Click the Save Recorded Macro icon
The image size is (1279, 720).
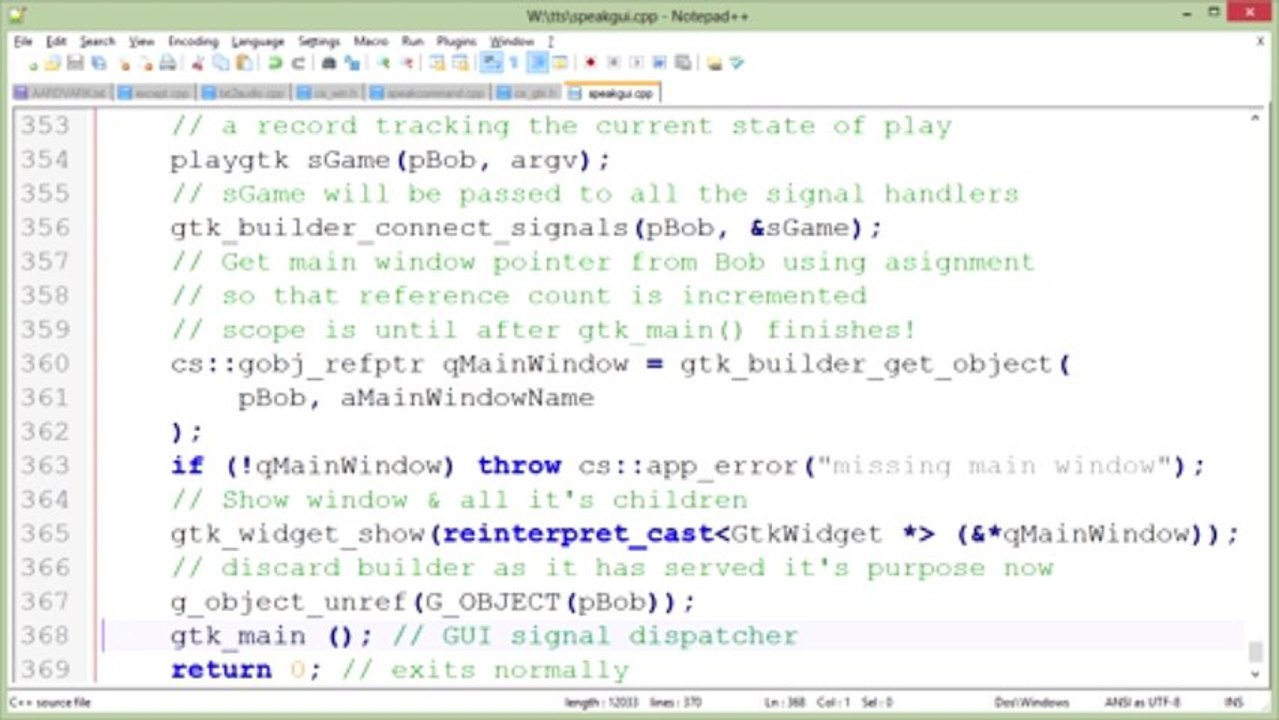click(683, 63)
